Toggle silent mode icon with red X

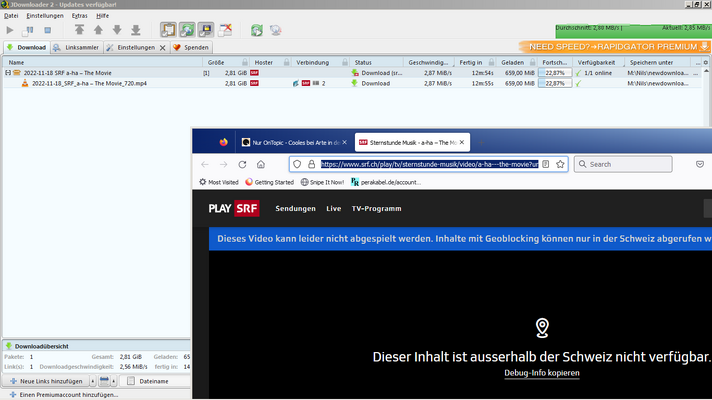tap(225, 30)
